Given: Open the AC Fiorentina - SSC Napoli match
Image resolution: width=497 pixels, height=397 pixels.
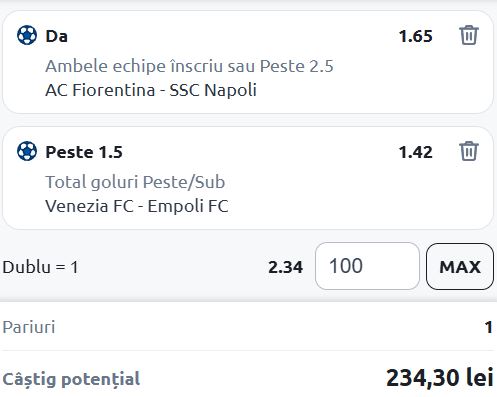Looking at the screenshot, I should (x=151, y=90).
